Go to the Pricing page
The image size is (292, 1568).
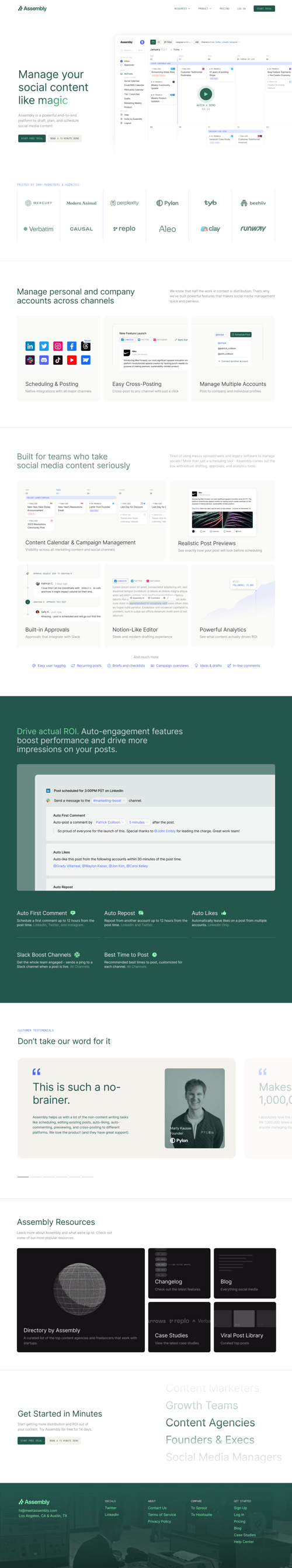coord(224,9)
